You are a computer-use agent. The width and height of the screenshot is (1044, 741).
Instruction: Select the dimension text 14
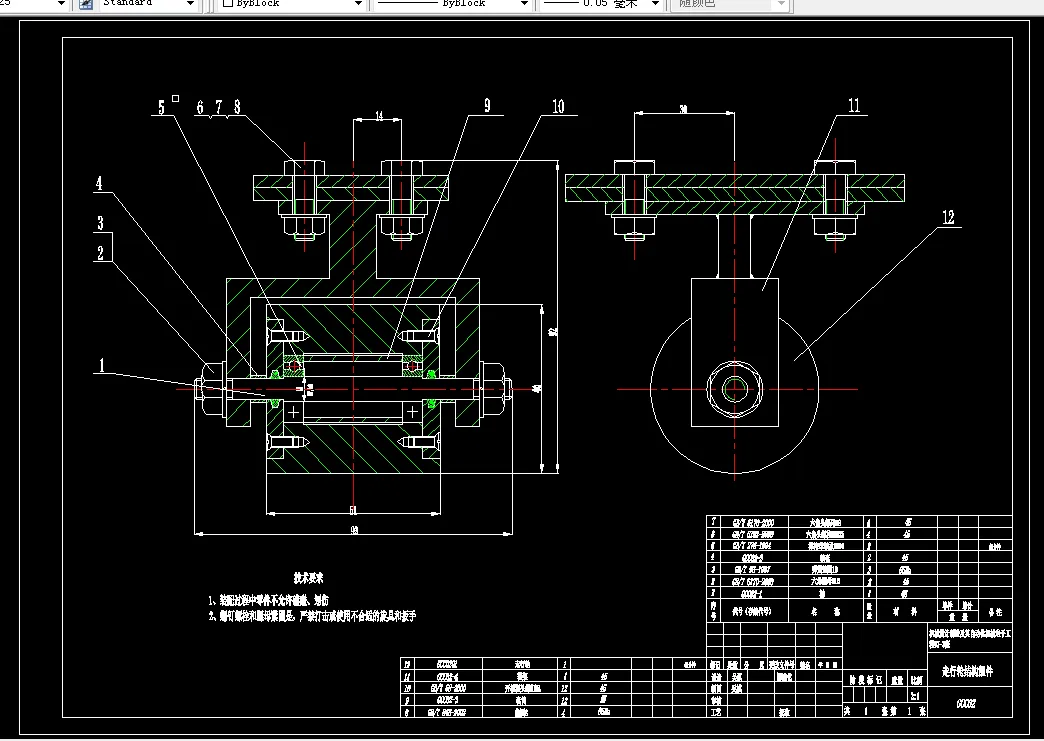(x=379, y=116)
